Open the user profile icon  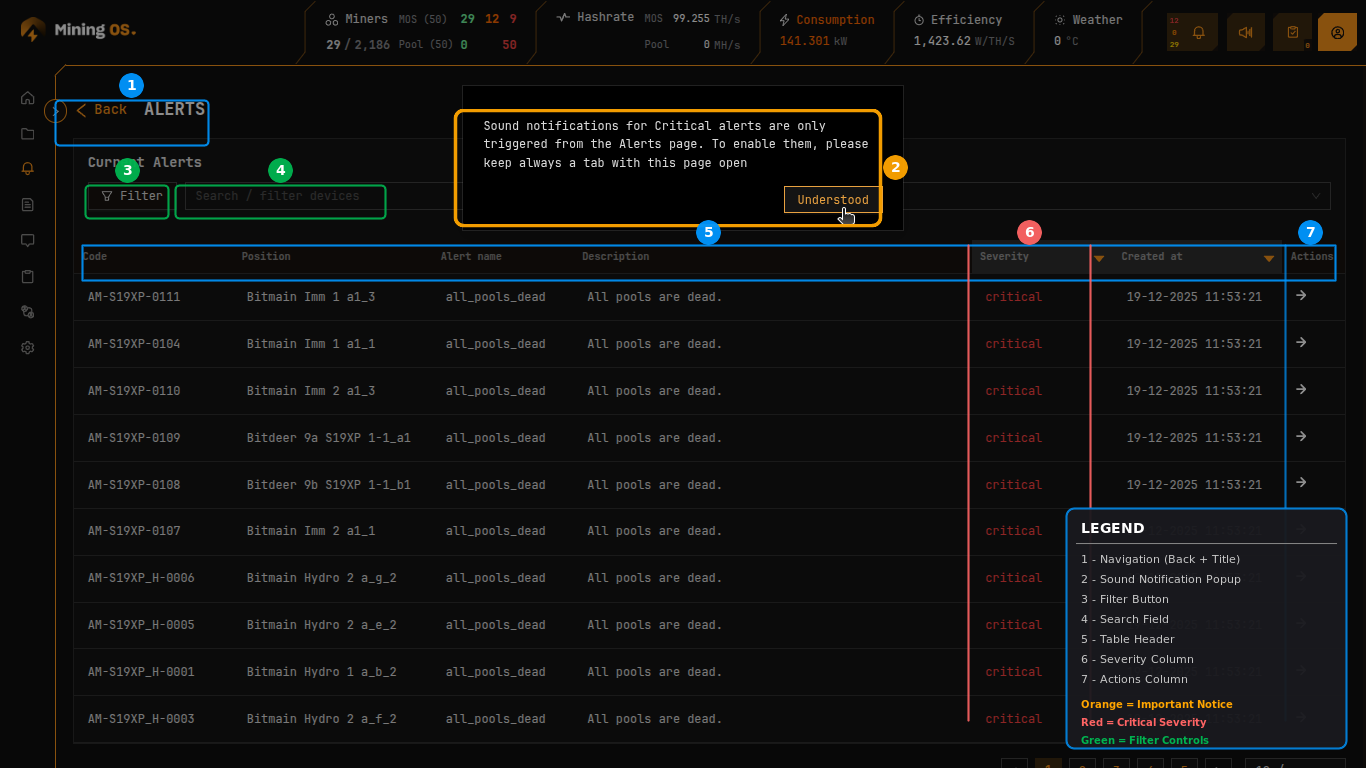click(x=1337, y=32)
